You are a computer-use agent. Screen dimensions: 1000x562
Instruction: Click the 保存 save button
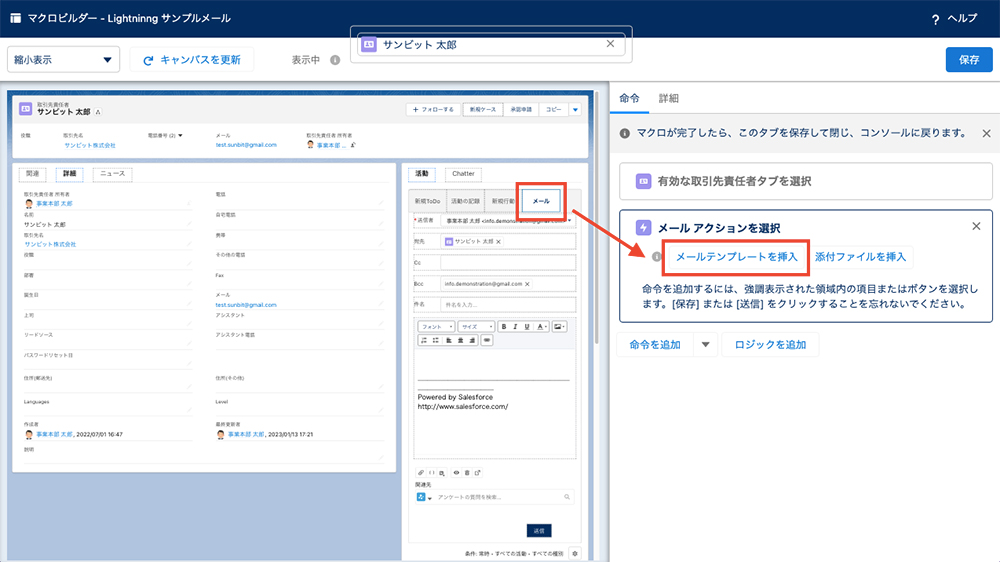pyautogui.click(x=969, y=60)
